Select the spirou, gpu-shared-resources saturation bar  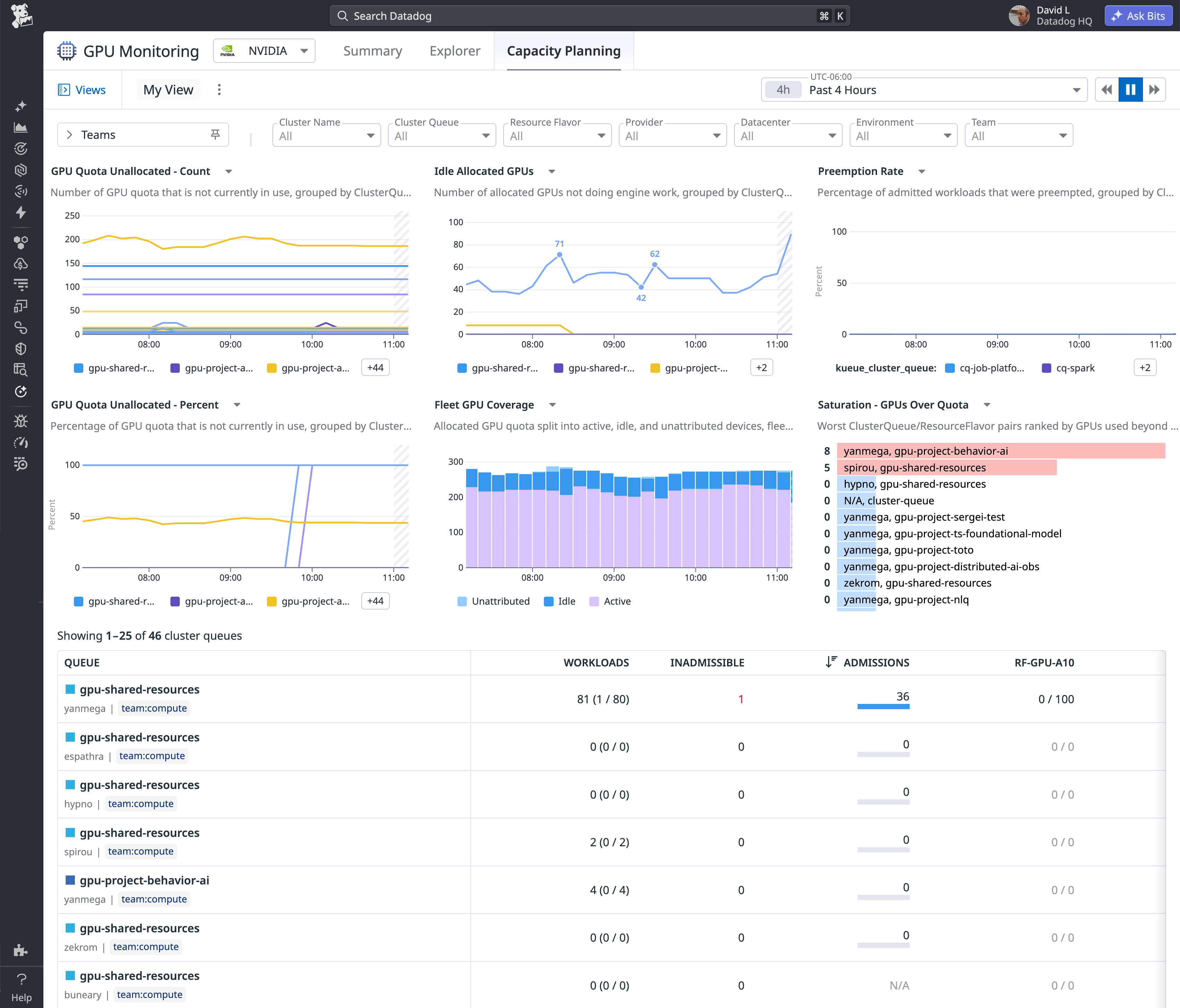946,468
